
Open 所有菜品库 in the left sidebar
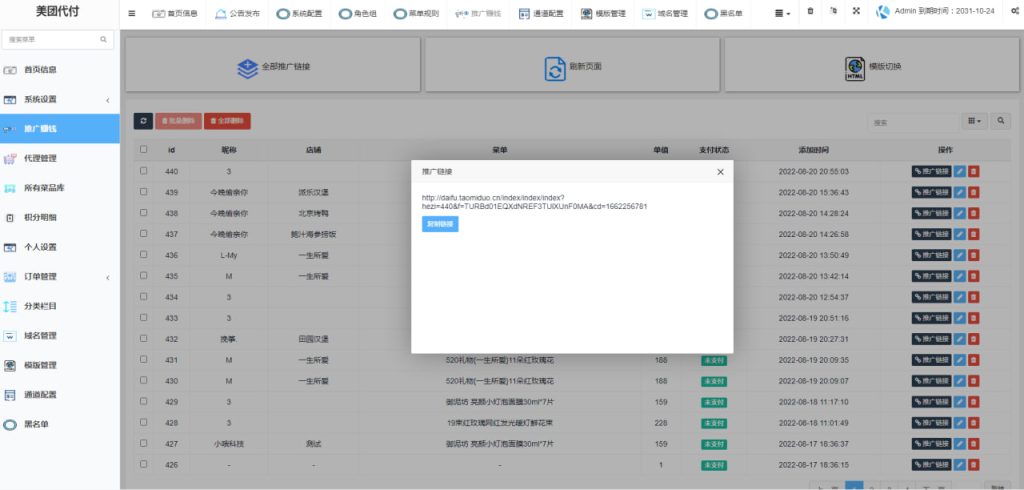[x=59, y=188]
